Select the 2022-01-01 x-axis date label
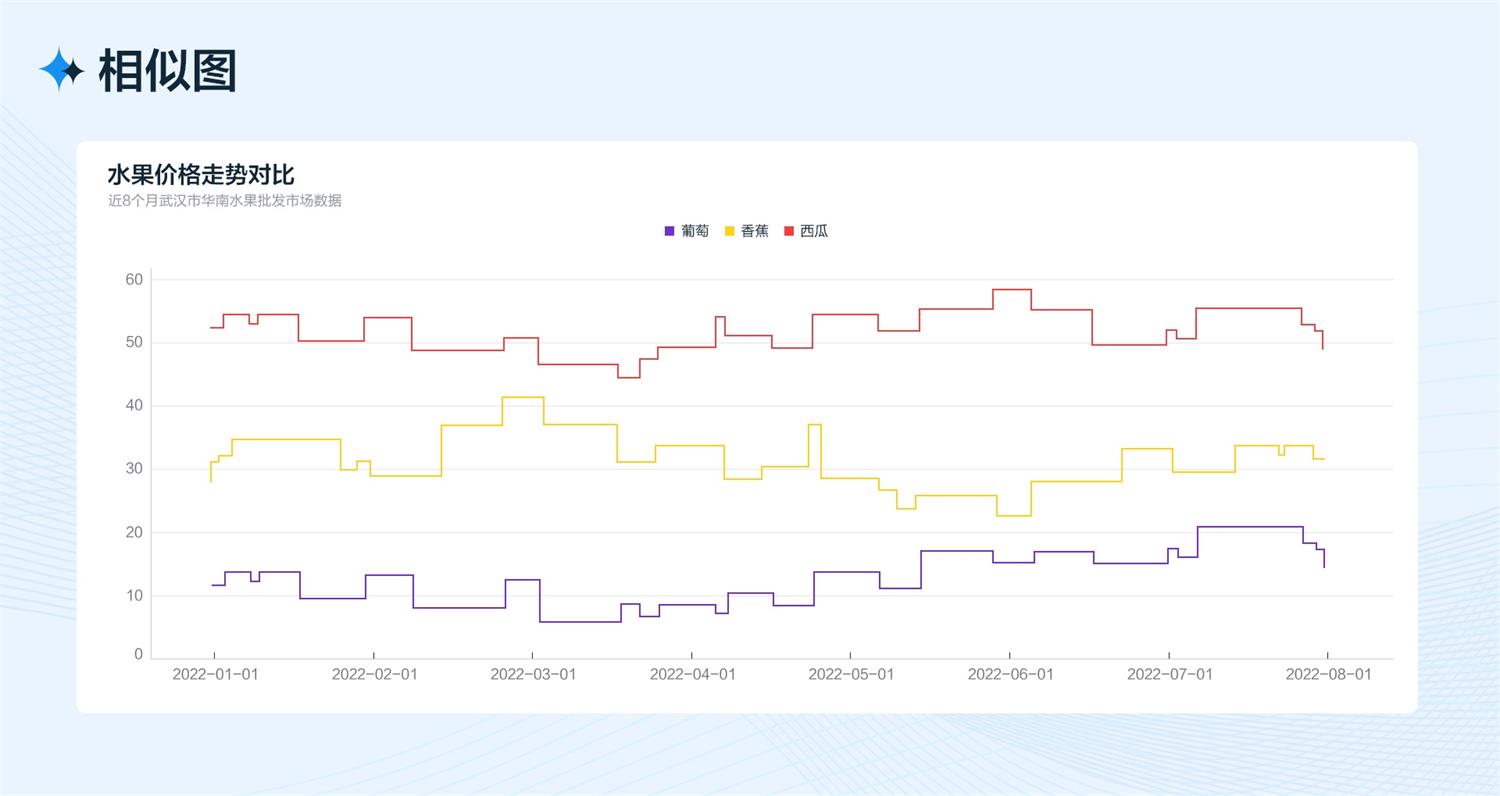Screen dimensions: 1500x796 pyautogui.click(x=215, y=674)
